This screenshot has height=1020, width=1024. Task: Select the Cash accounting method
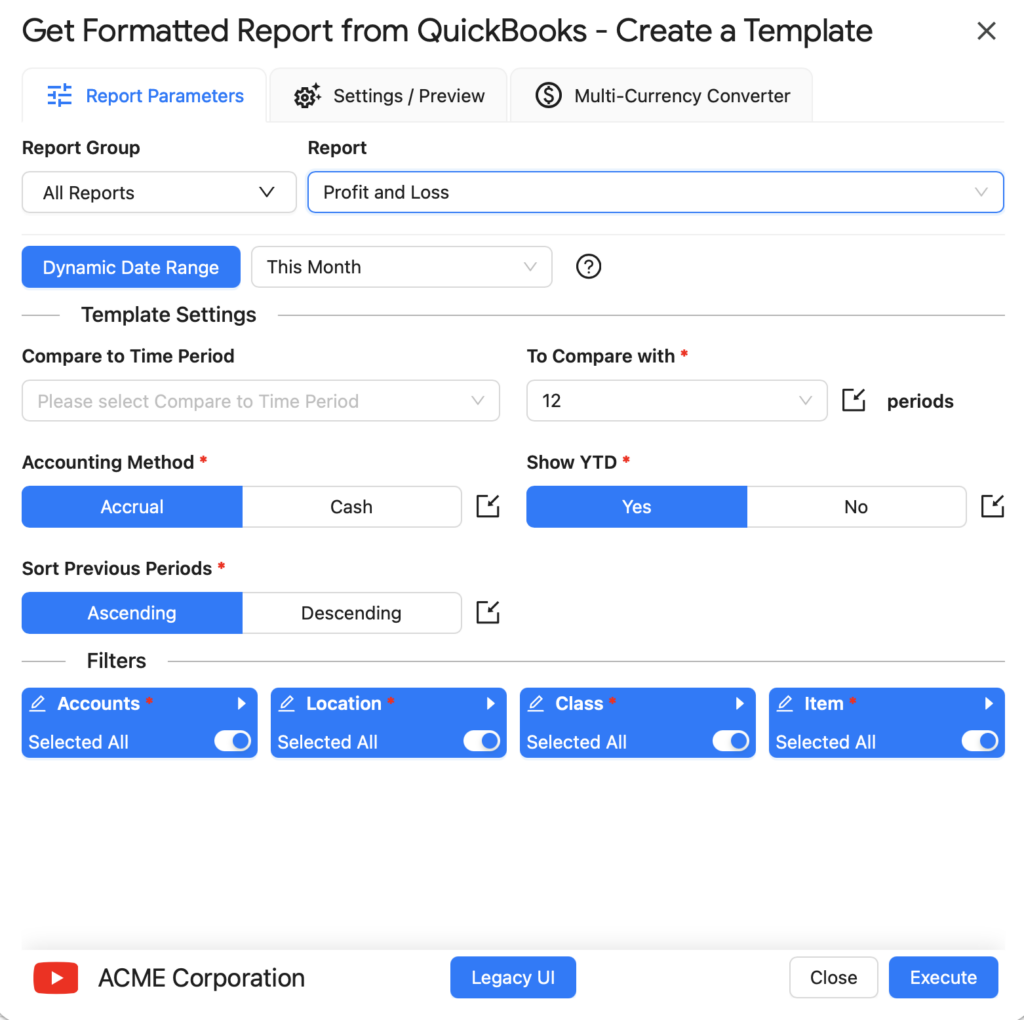click(x=351, y=507)
